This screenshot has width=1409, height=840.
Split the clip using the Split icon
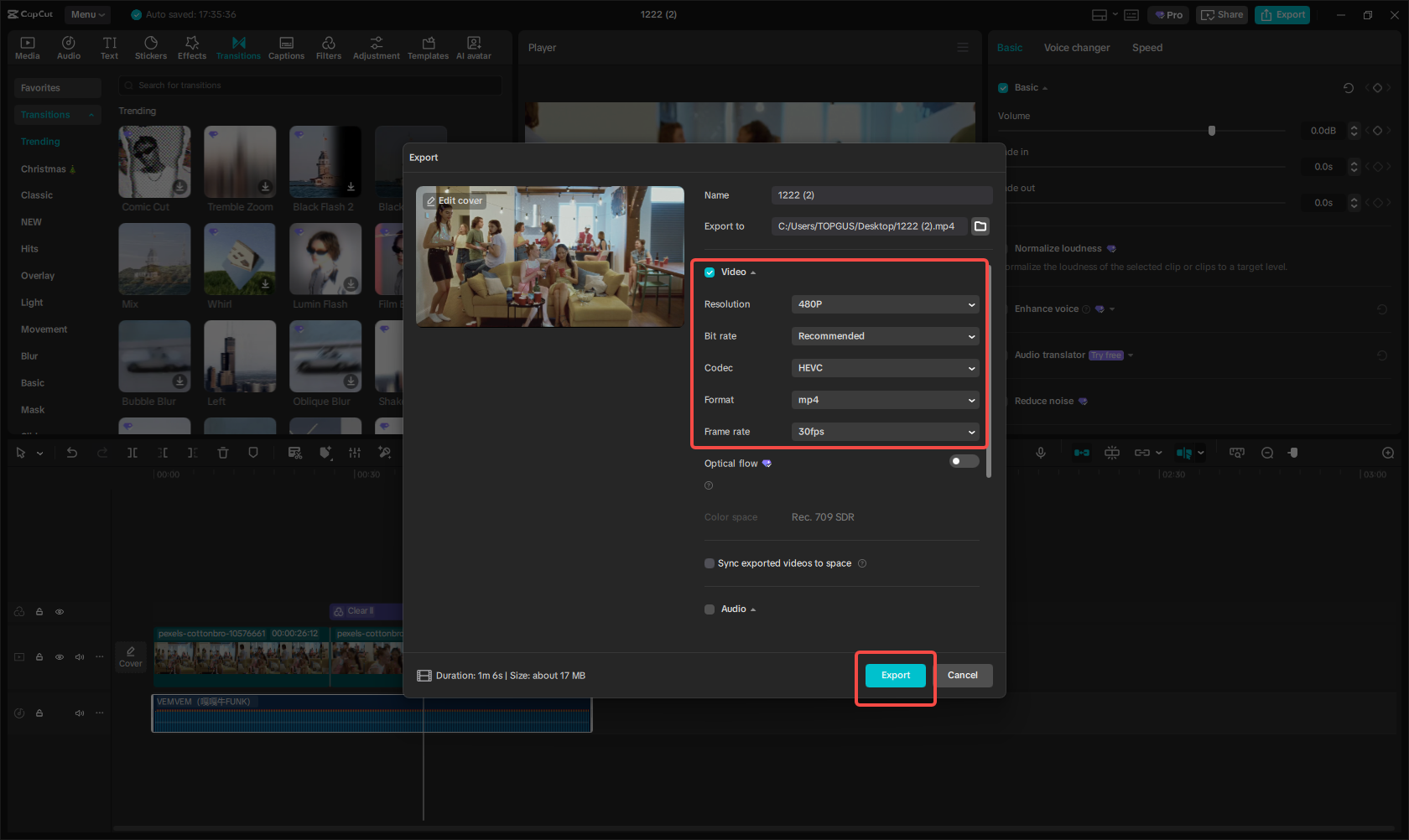(133, 453)
